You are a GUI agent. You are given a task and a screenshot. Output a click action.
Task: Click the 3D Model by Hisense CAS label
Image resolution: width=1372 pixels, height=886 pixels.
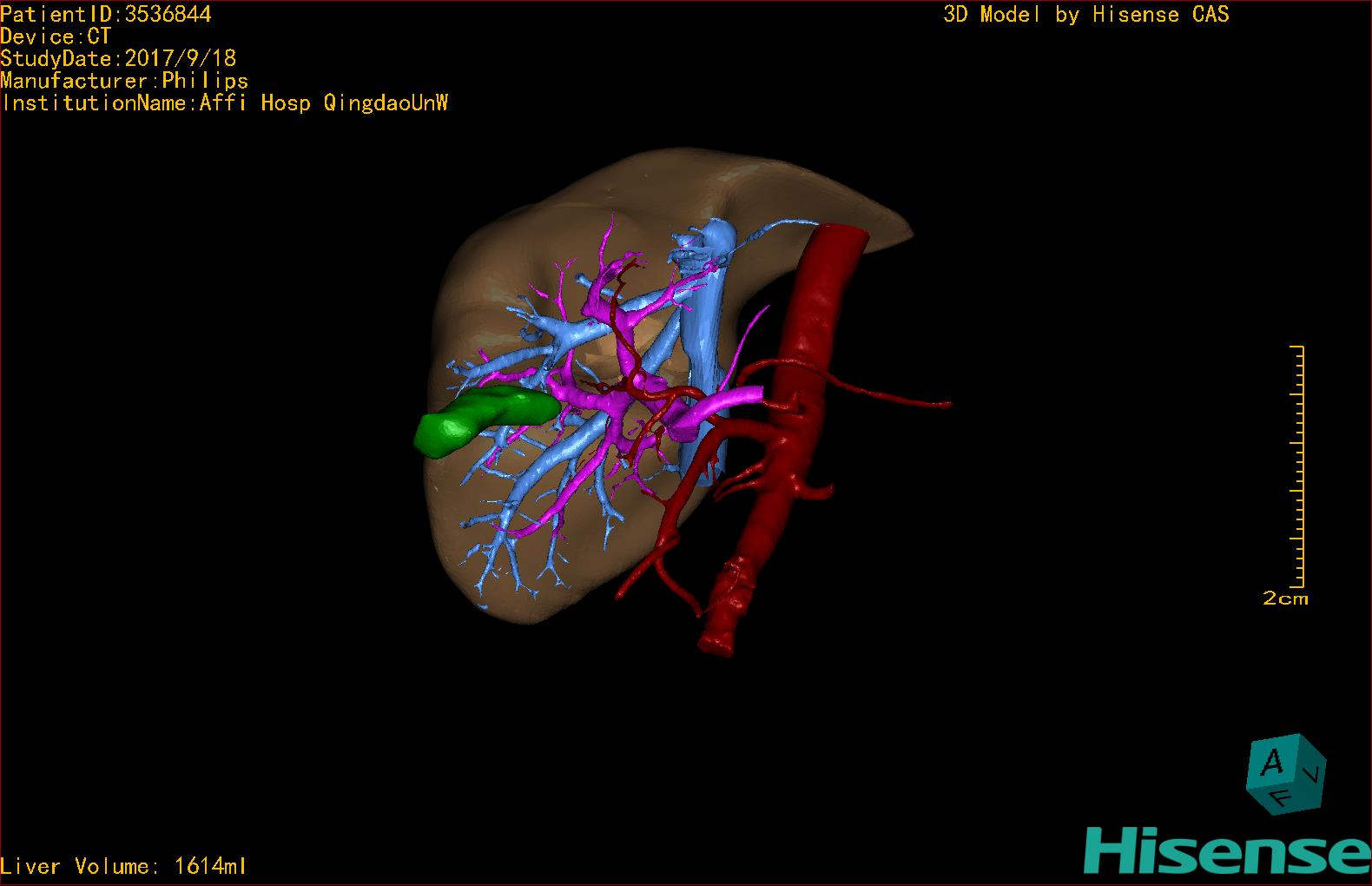coord(1086,14)
